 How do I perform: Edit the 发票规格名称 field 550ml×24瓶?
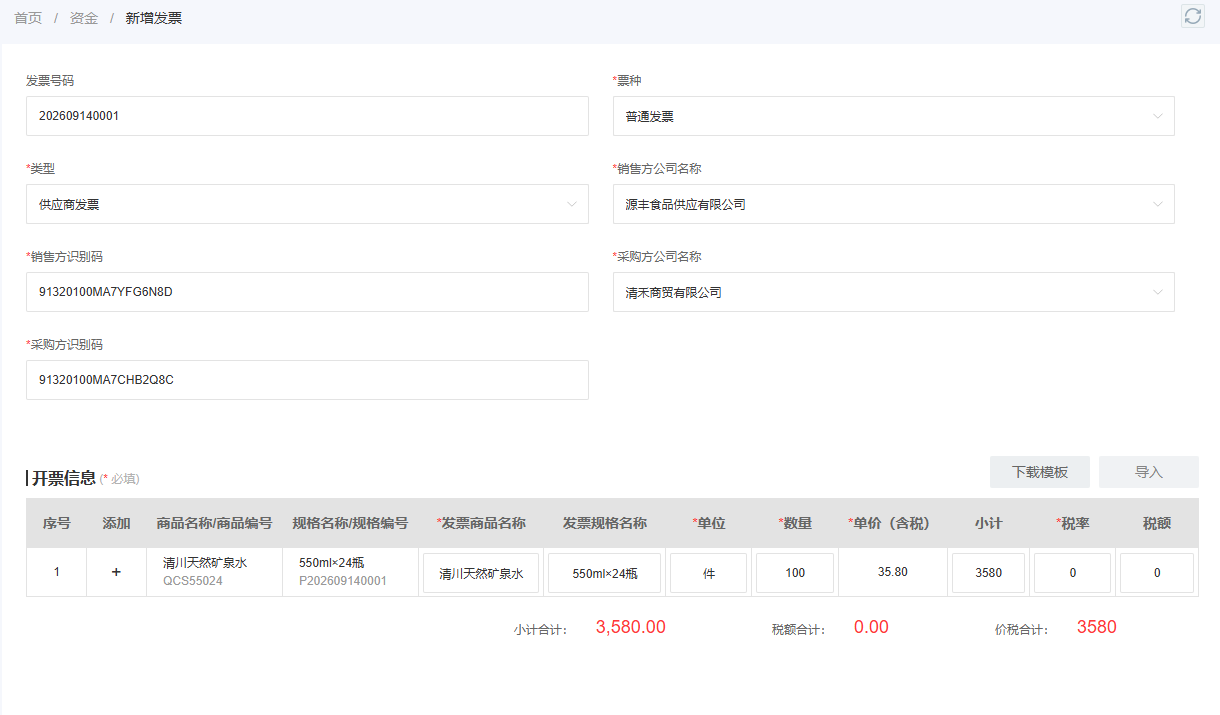tap(604, 573)
